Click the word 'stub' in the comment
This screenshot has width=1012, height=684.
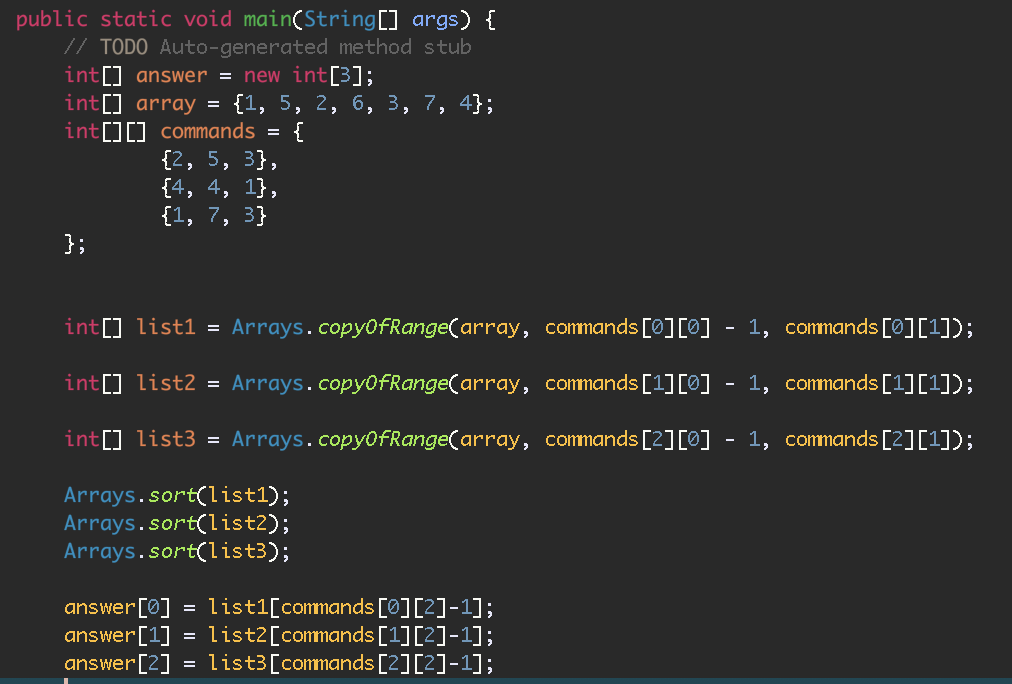(447, 47)
